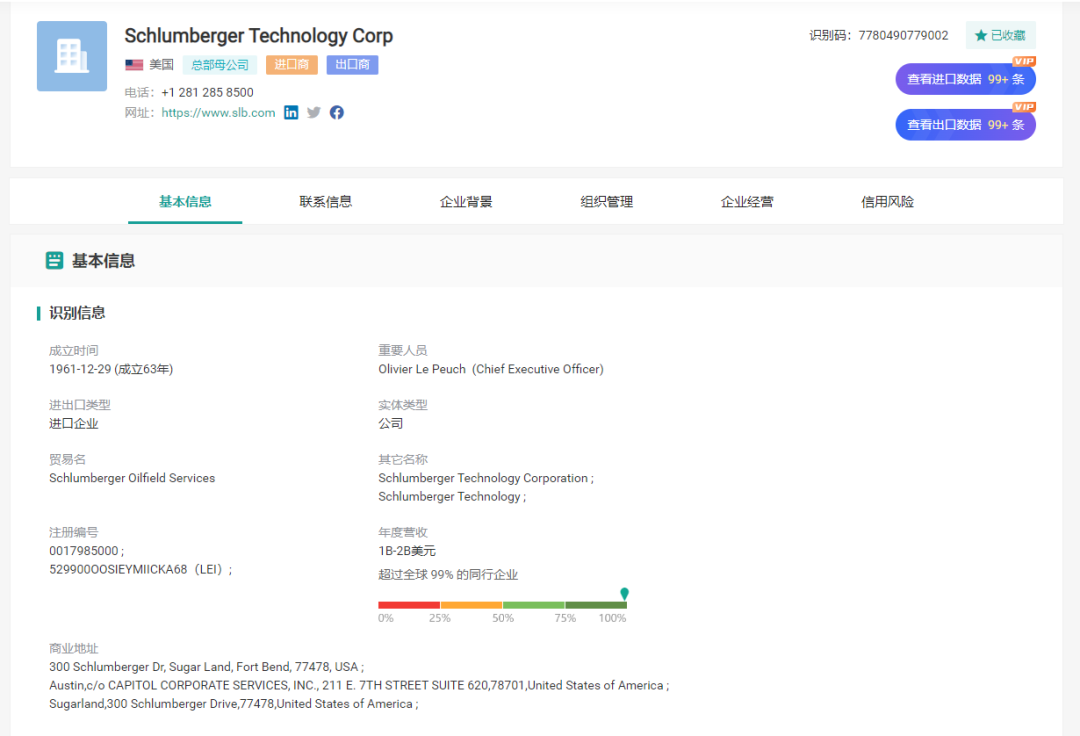Click the 识别信息 subsection heading
1080x736 pixels.
(76, 313)
